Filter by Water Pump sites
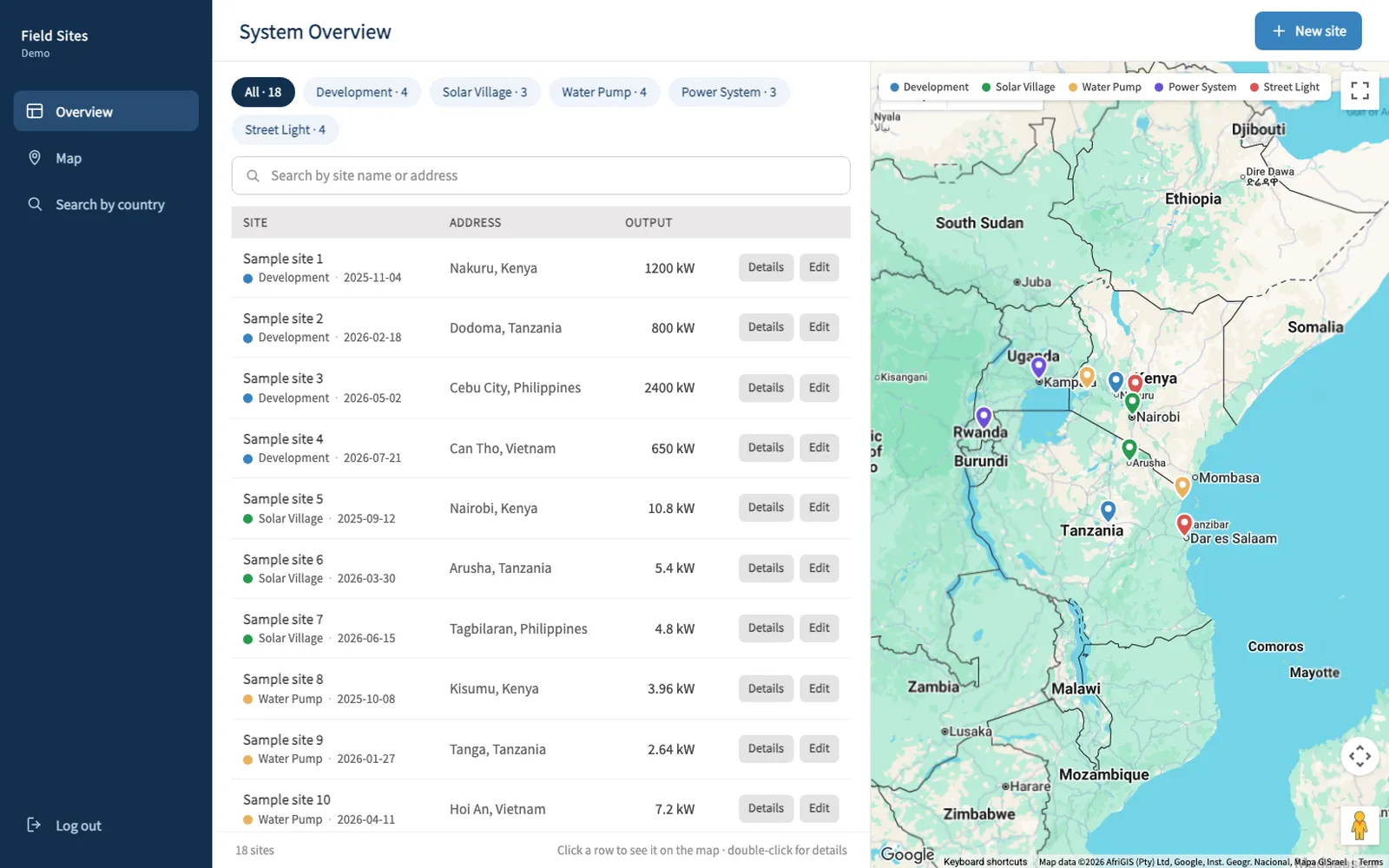The image size is (1389, 868). pos(604,92)
